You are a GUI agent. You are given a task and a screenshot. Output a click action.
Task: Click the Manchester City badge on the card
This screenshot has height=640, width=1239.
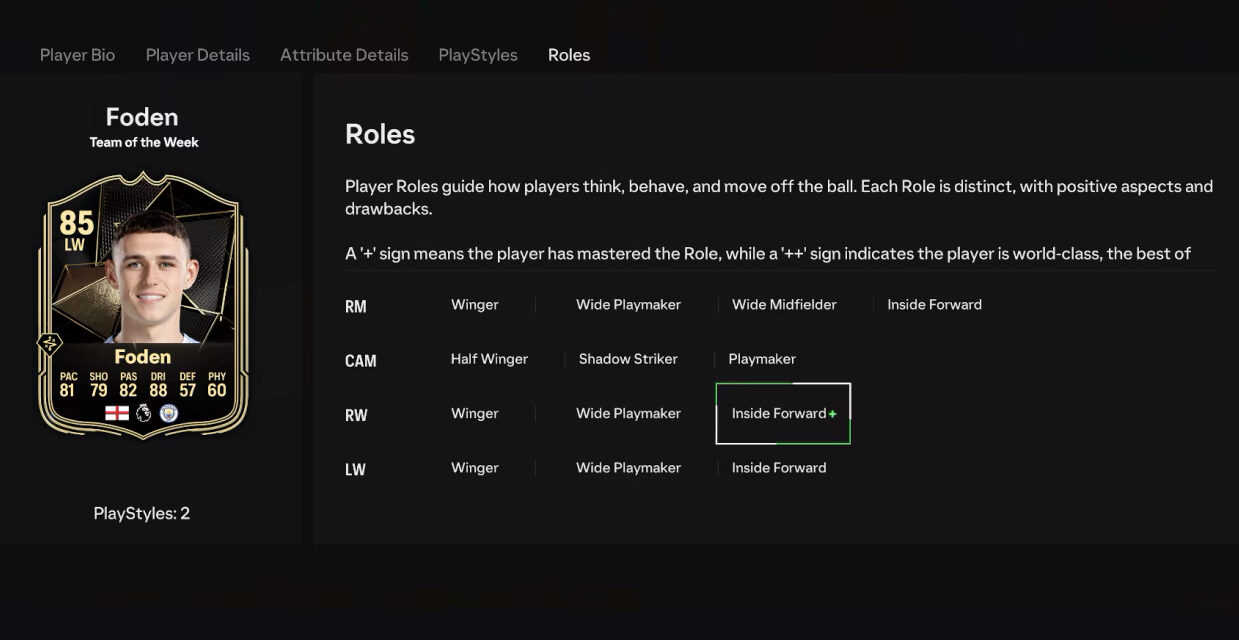(x=169, y=412)
